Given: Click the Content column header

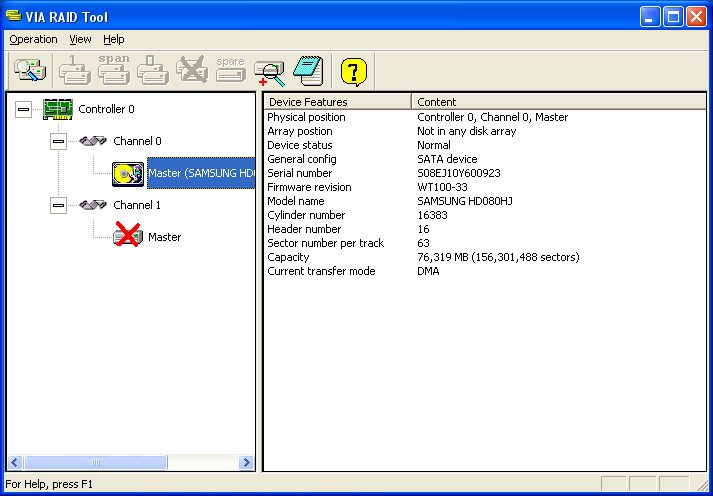Looking at the screenshot, I should click(559, 102).
